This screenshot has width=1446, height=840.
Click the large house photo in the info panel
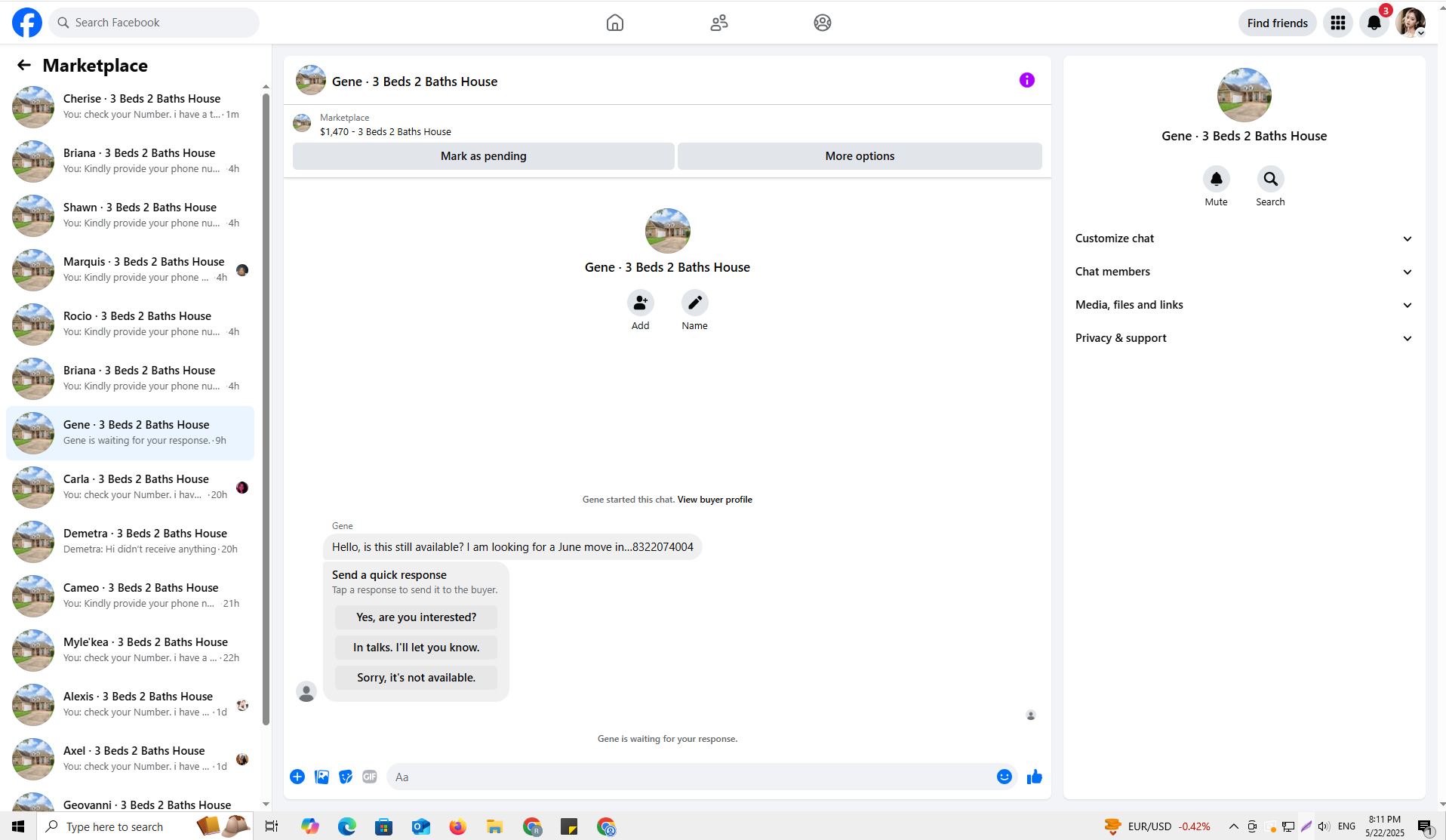coord(1244,95)
